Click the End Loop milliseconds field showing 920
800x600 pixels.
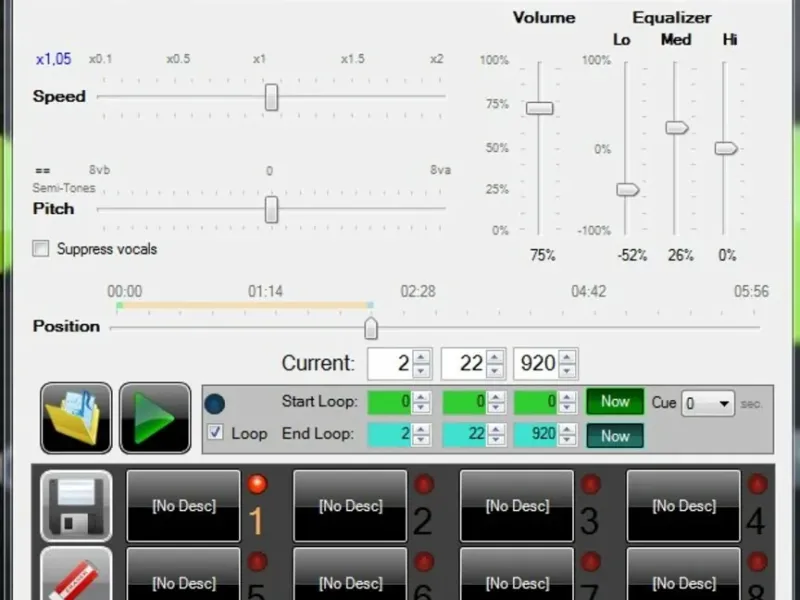point(537,435)
